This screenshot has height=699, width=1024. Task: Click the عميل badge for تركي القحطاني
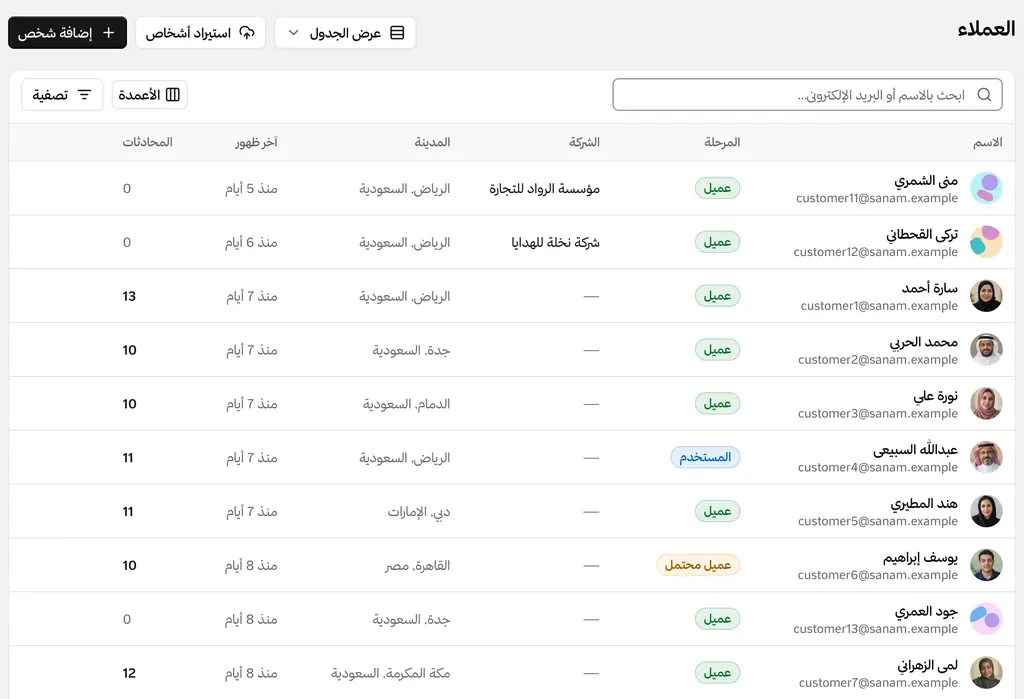tap(717, 242)
